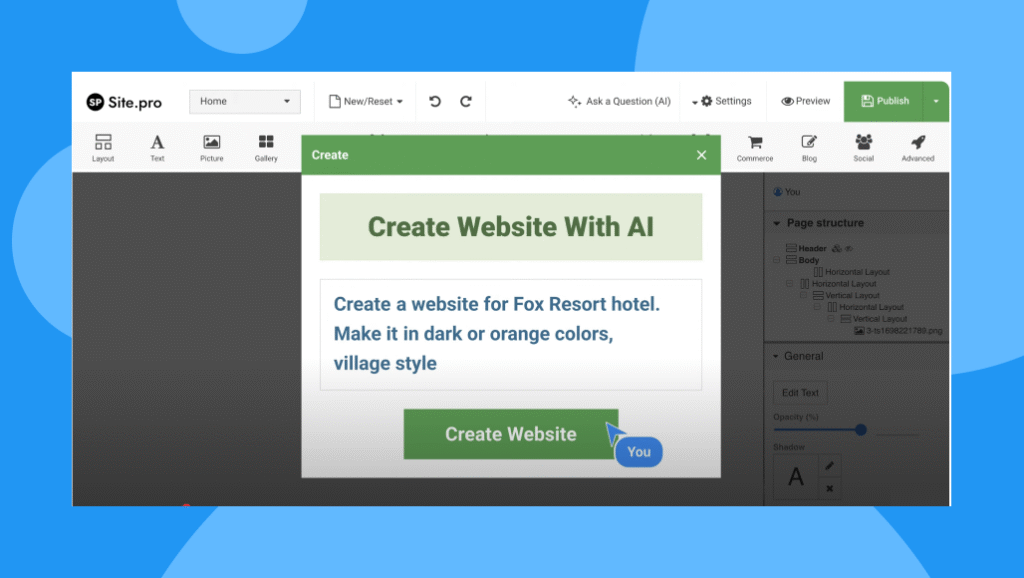The width and height of the screenshot is (1024, 578).
Task: Collapse the Body tree node
Action: (x=777, y=260)
